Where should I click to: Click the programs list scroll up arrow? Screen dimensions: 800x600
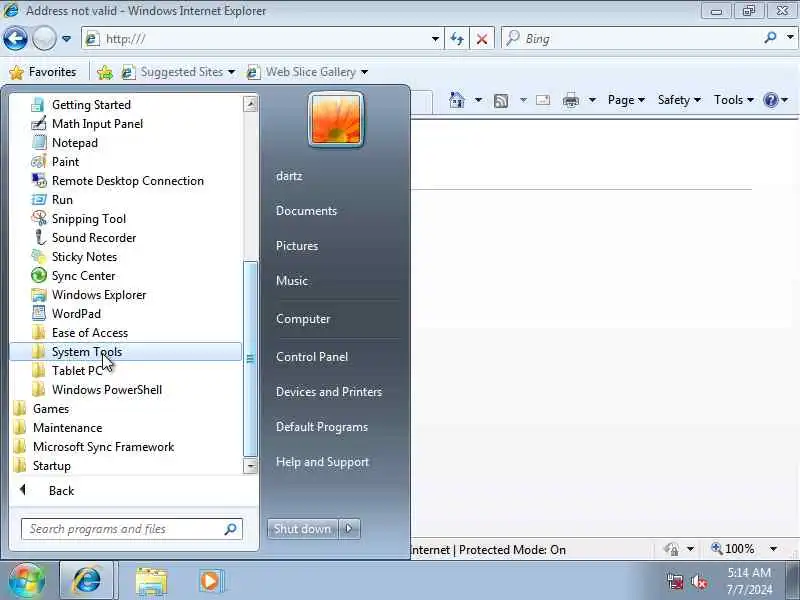[250, 105]
